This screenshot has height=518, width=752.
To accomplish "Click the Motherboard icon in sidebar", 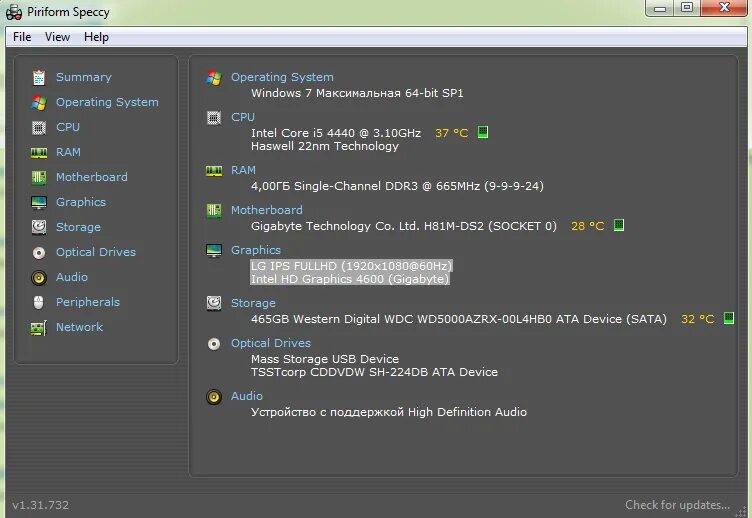I will [x=39, y=177].
